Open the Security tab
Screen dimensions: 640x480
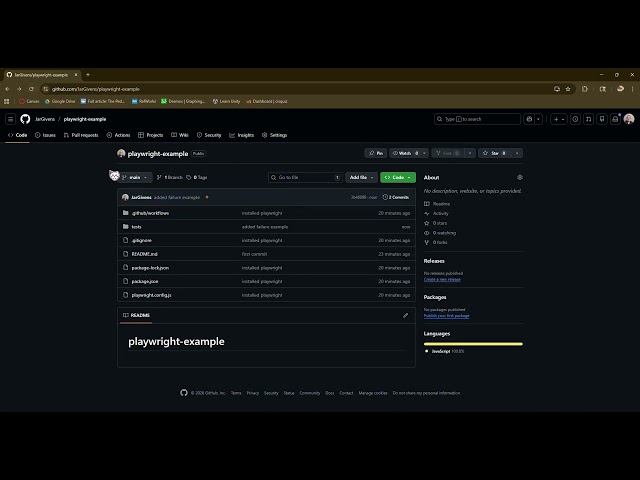tap(209, 135)
